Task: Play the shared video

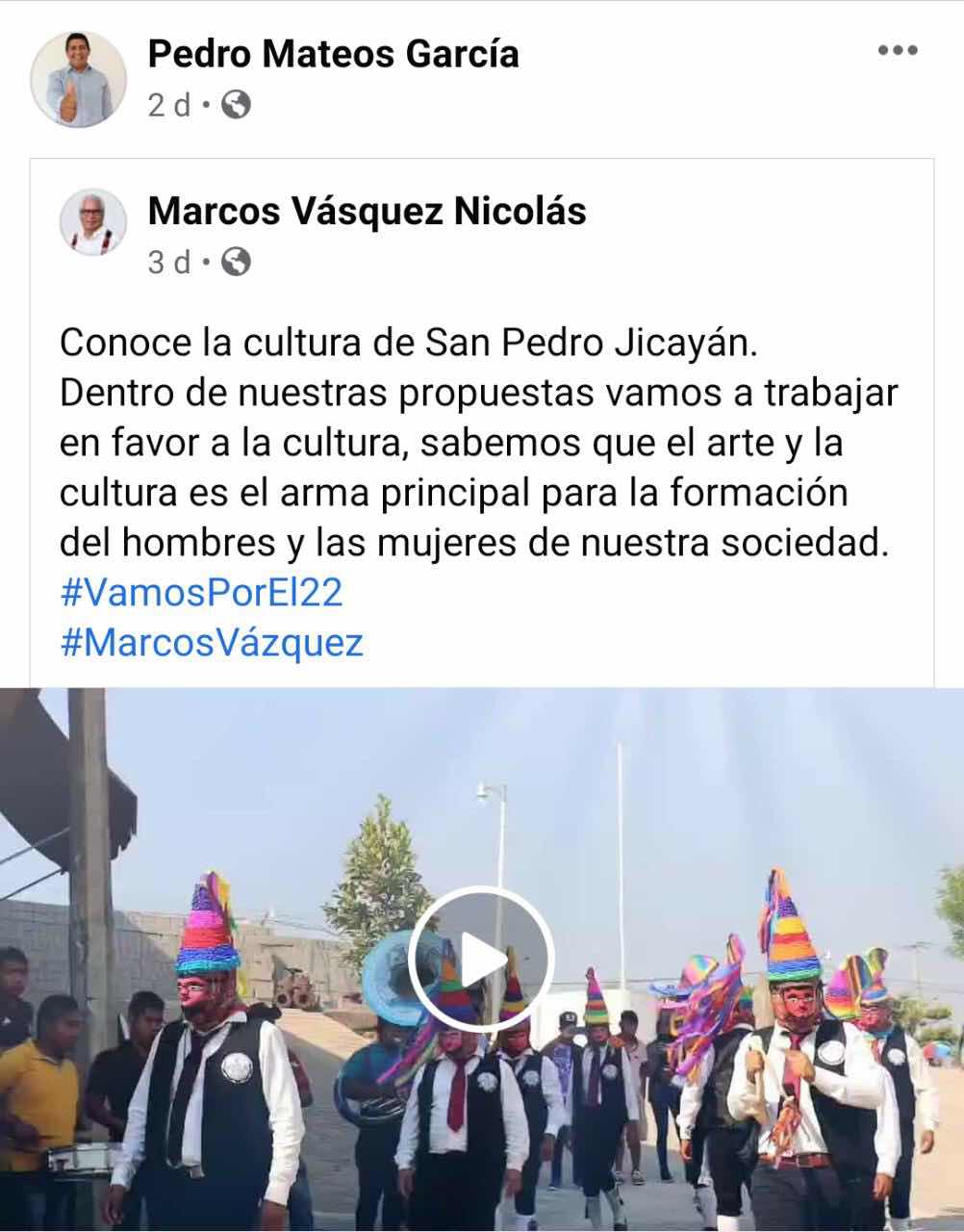Action: 481,958
